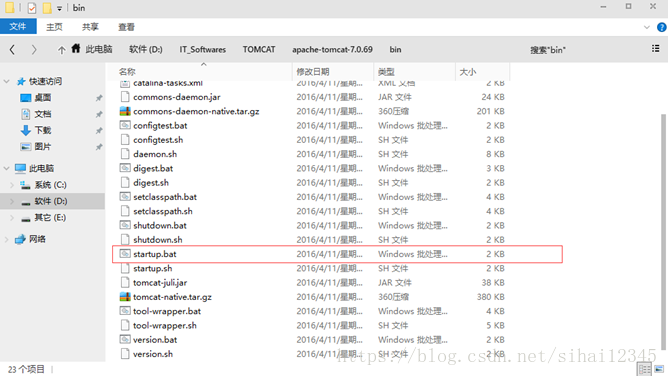
Task: Click the commons-daemon.jar file icon
Action: point(125,97)
